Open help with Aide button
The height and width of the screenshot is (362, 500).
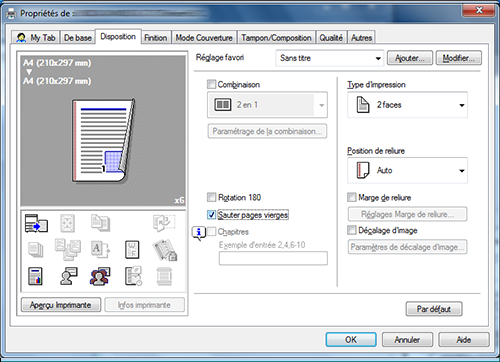pyautogui.click(x=464, y=340)
